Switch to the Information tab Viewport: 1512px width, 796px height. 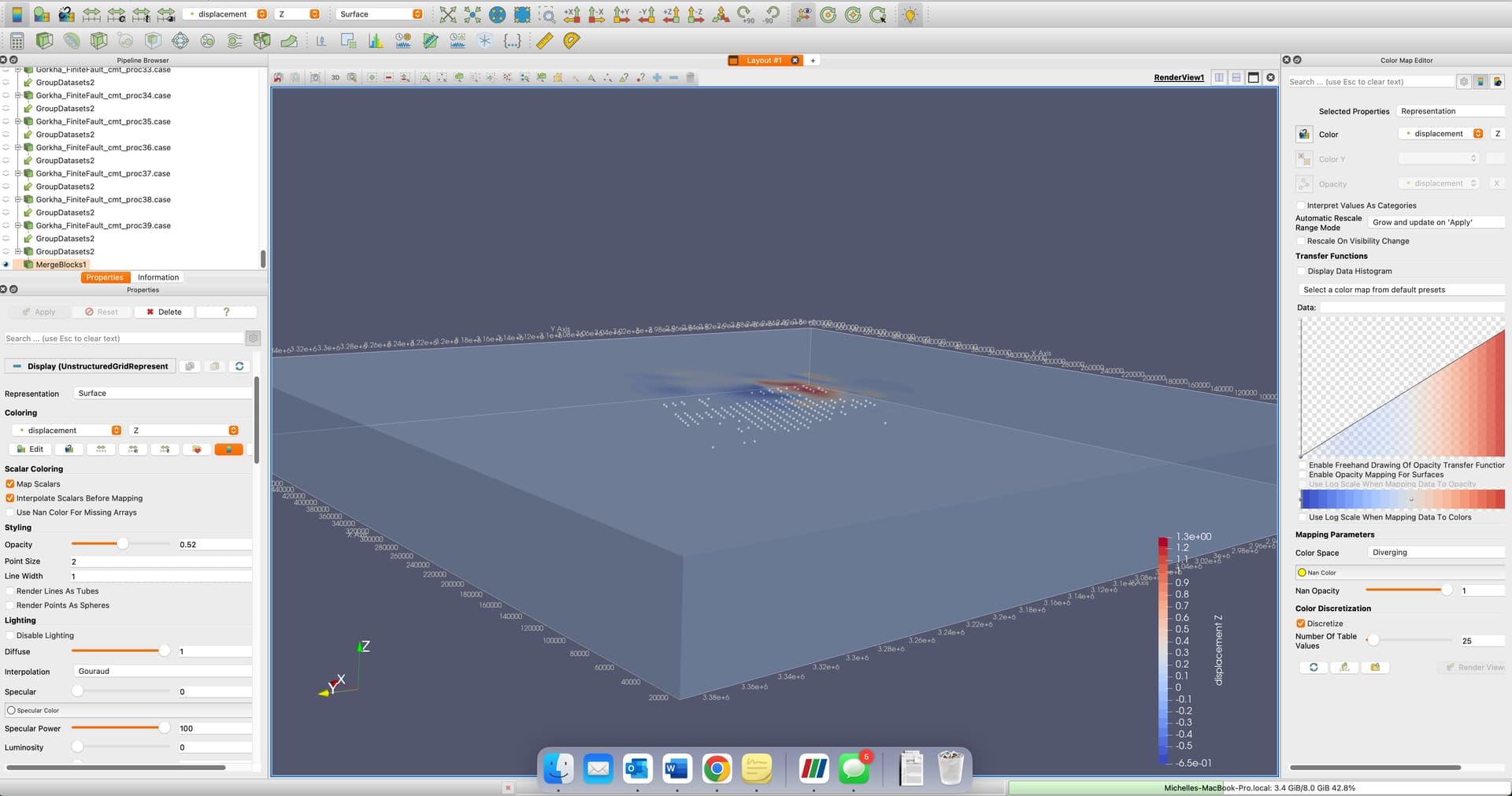coord(158,277)
